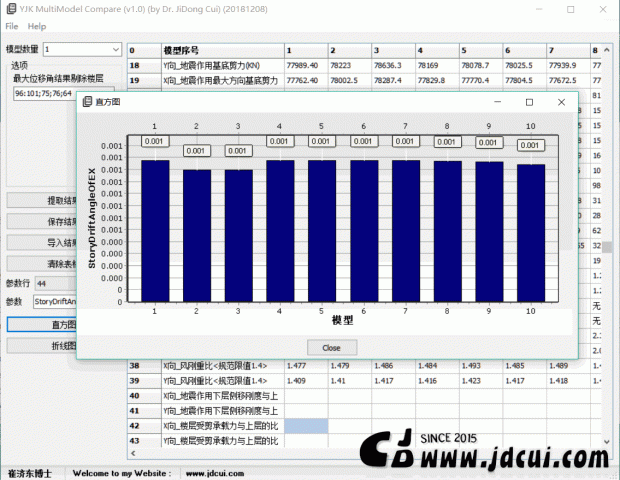Click the 模型序号 column header
This screenshot has height=480, width=620.
[220, 49]
